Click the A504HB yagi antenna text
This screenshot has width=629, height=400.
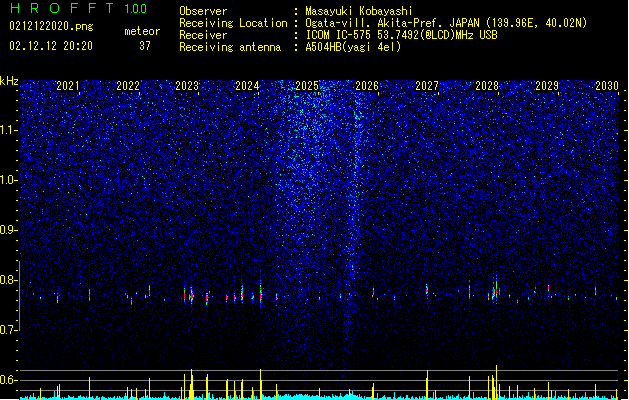(353, 47)
